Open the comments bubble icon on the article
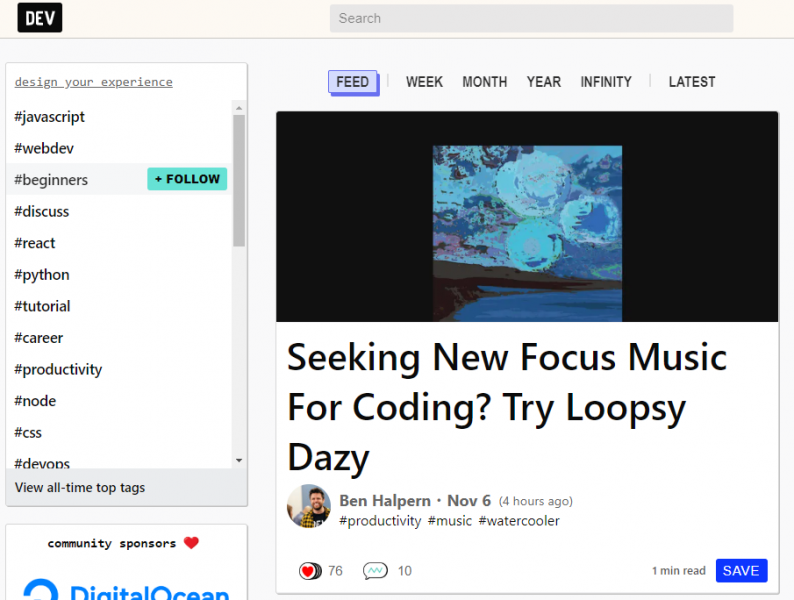Screen dimensions: 794x600 coord(375,571)
